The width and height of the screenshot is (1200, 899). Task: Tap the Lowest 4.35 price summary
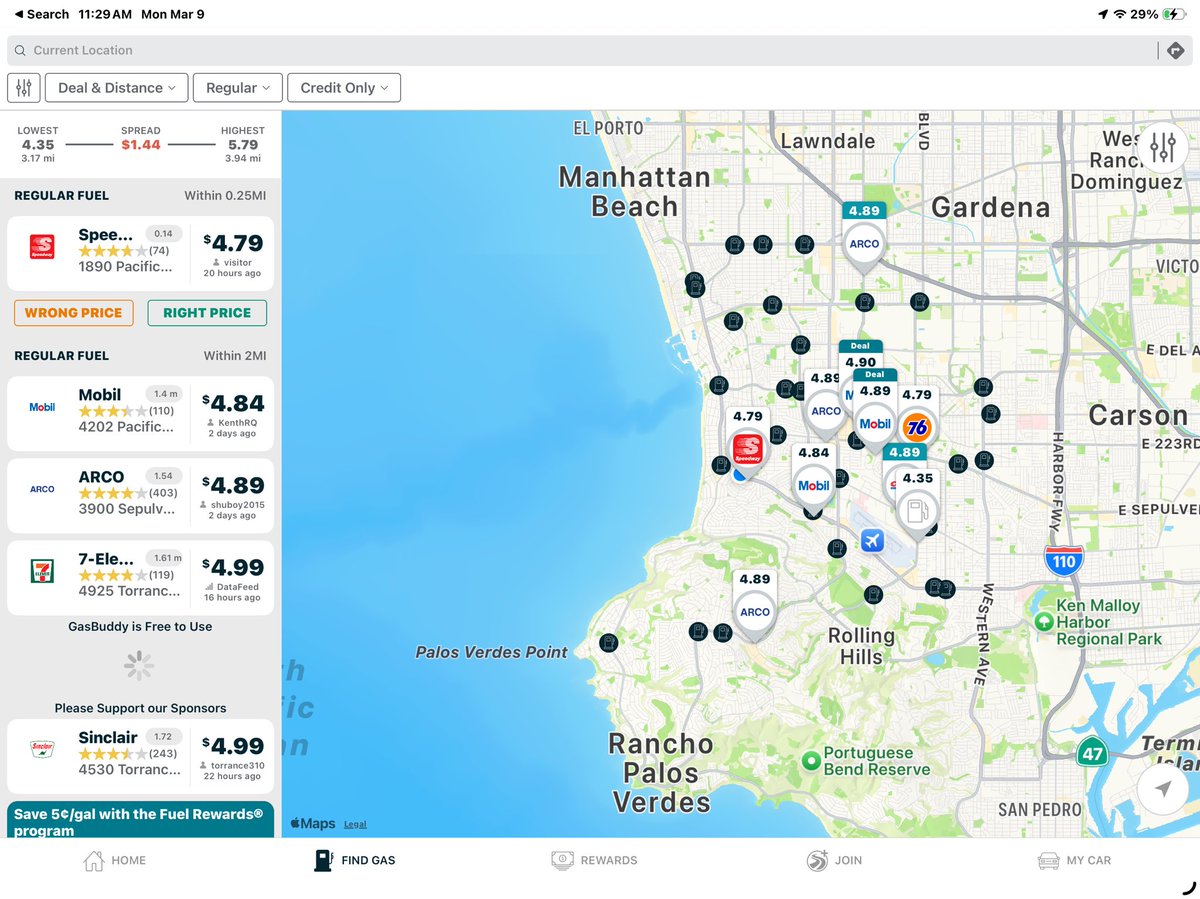pyautogui.click(x=38, y=144)
